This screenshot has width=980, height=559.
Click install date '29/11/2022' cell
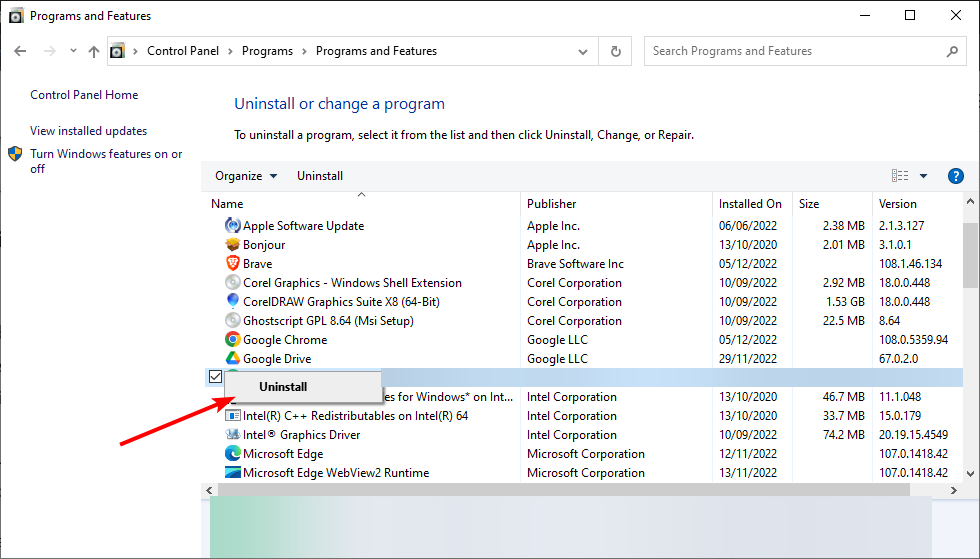point(748,358)
